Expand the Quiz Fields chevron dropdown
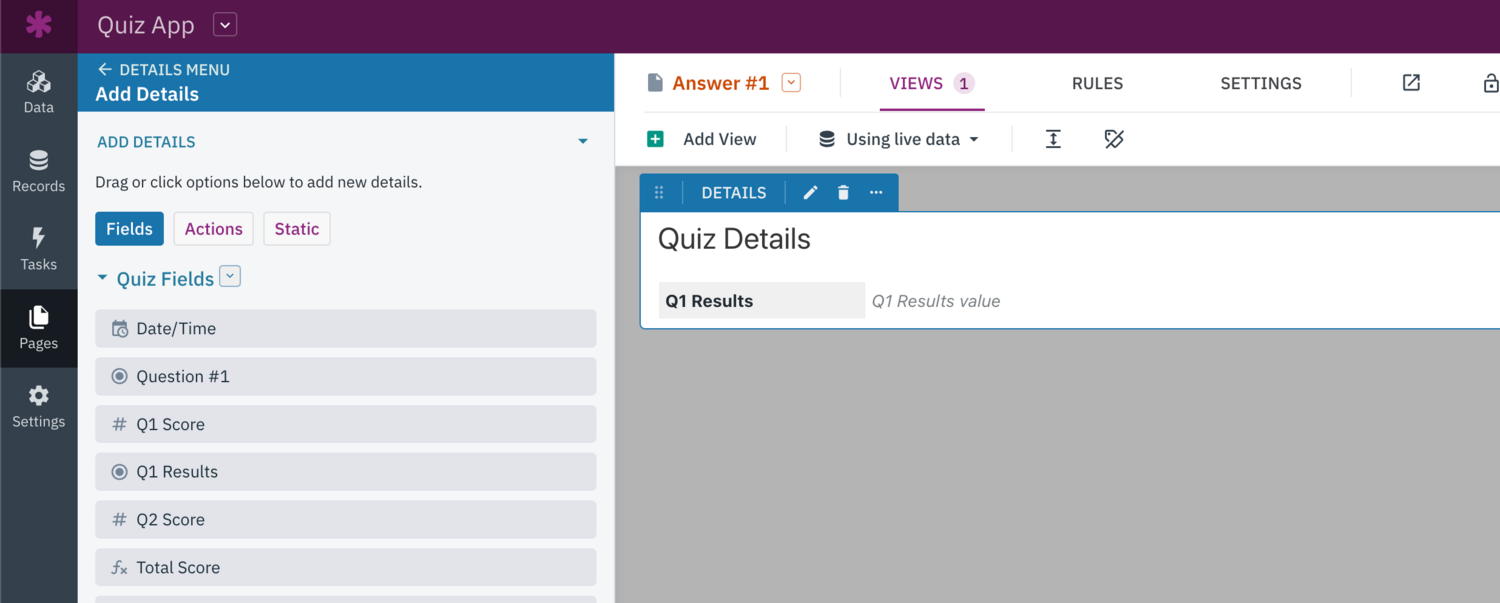Image resolution: width=1500 pixels, height=603 pixels. click(x=230, y=276)
